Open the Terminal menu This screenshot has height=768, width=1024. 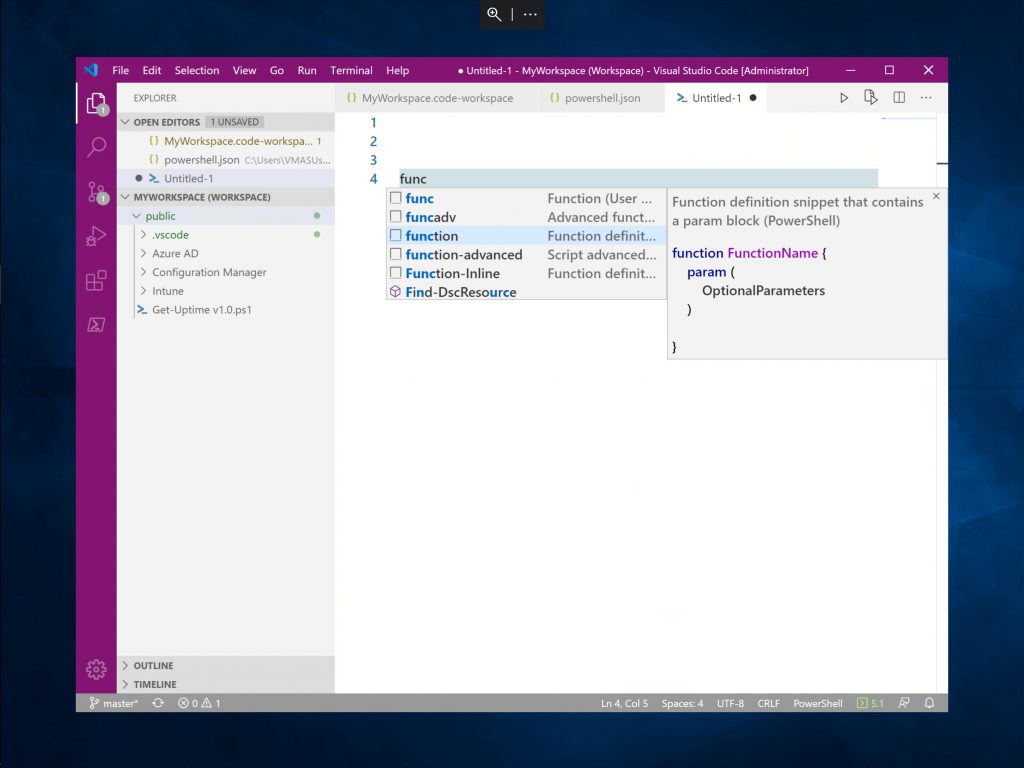point(351,71)
